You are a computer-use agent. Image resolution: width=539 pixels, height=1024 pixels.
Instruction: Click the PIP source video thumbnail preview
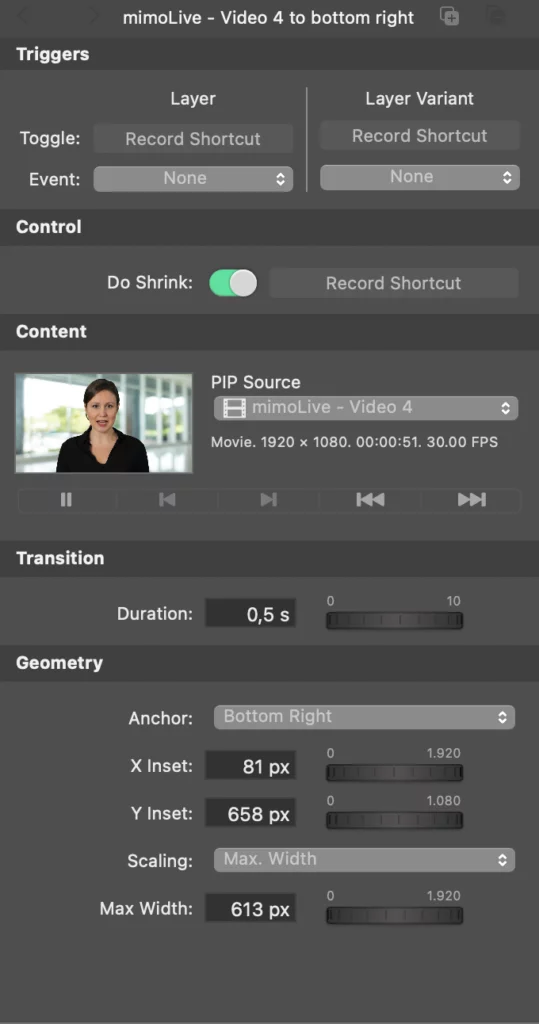(104, 423)
